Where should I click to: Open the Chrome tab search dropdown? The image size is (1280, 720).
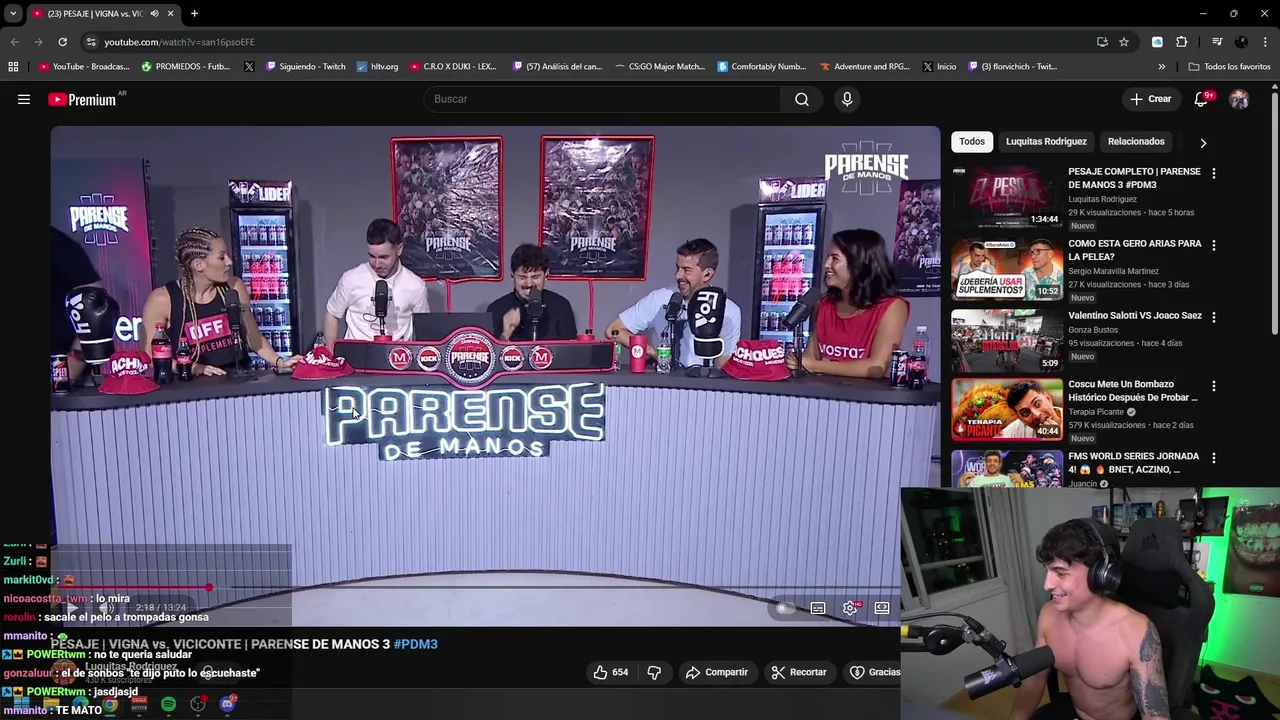pos(13,14)
